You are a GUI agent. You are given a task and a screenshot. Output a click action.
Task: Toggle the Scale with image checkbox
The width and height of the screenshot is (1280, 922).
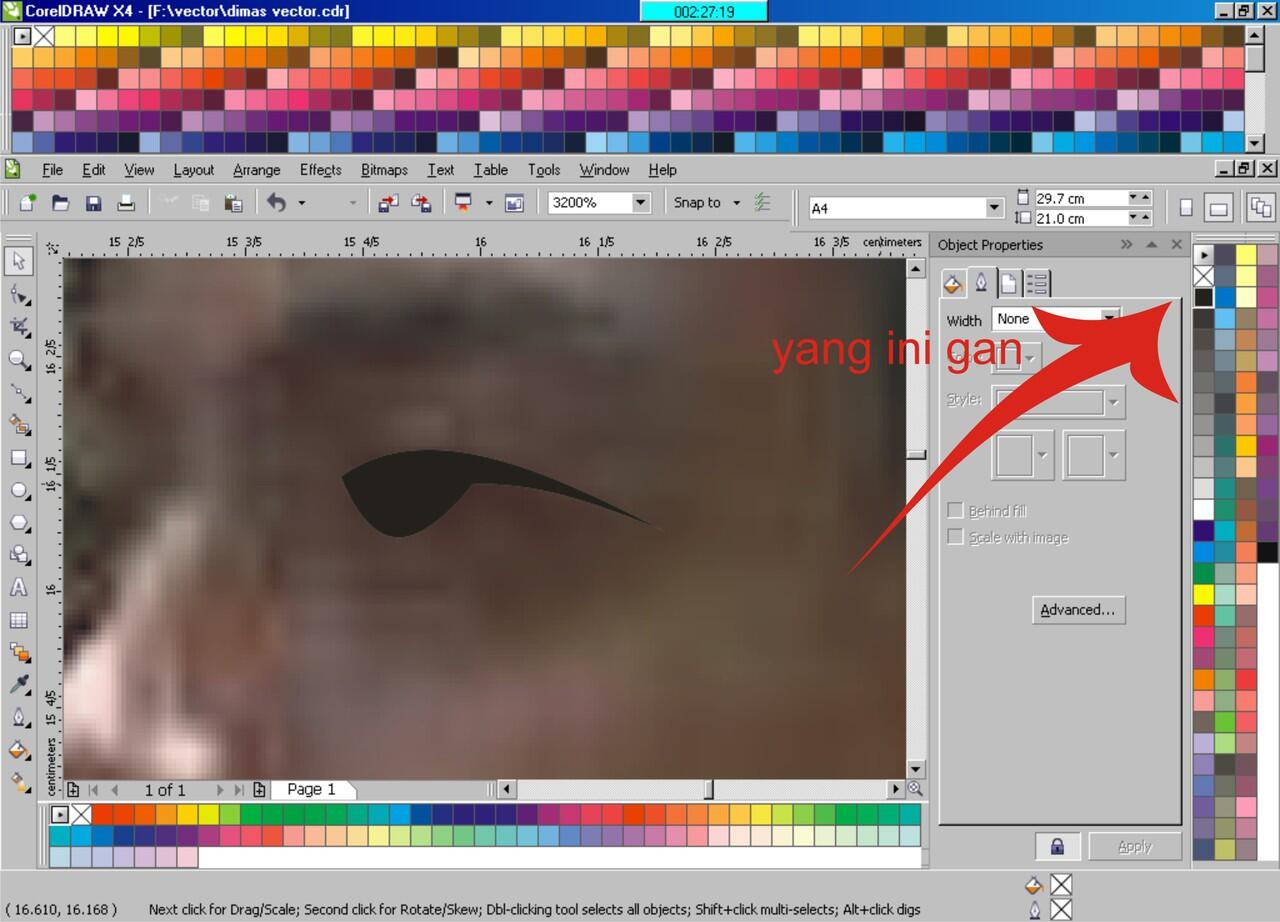[955, 537]
